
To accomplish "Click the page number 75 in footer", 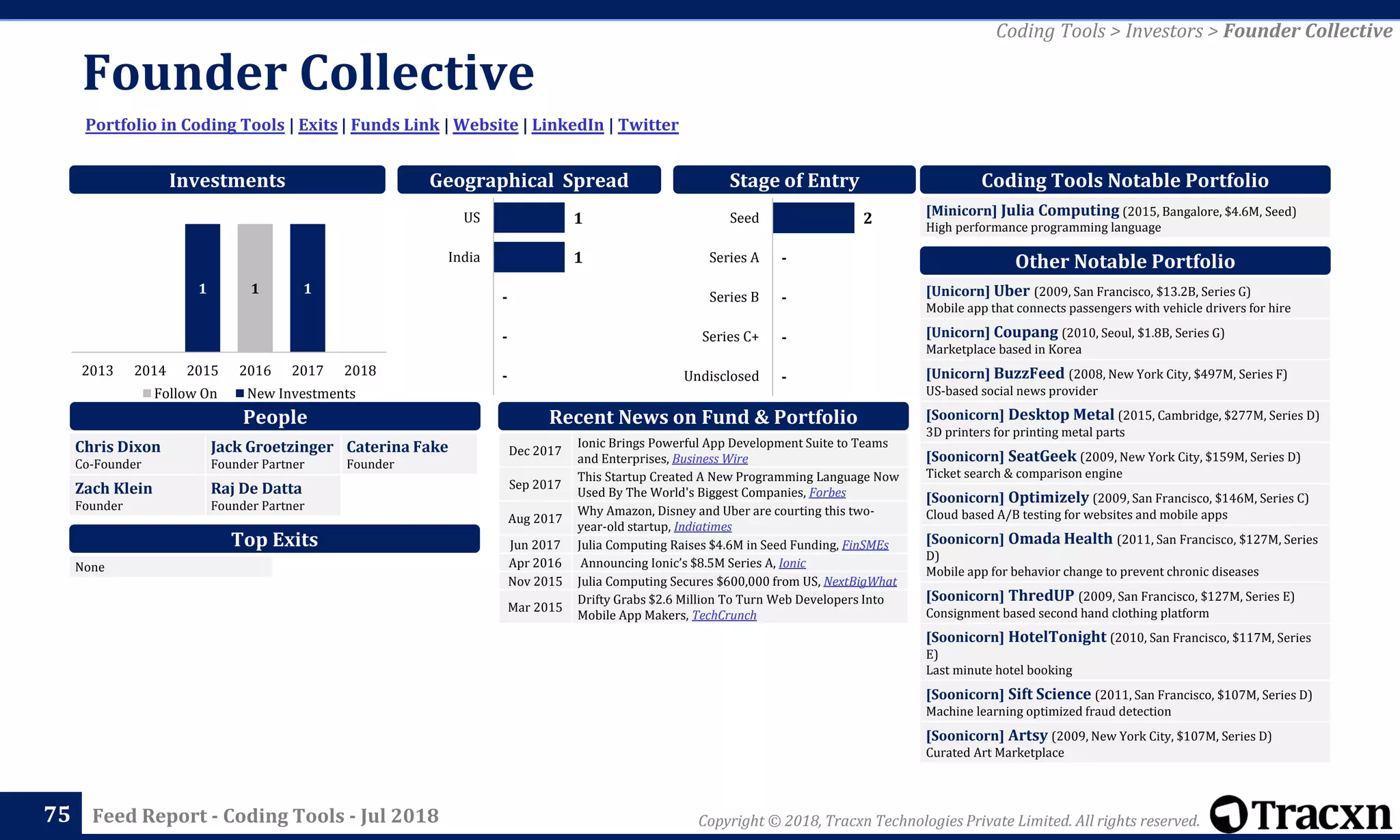I will [57, 814].
